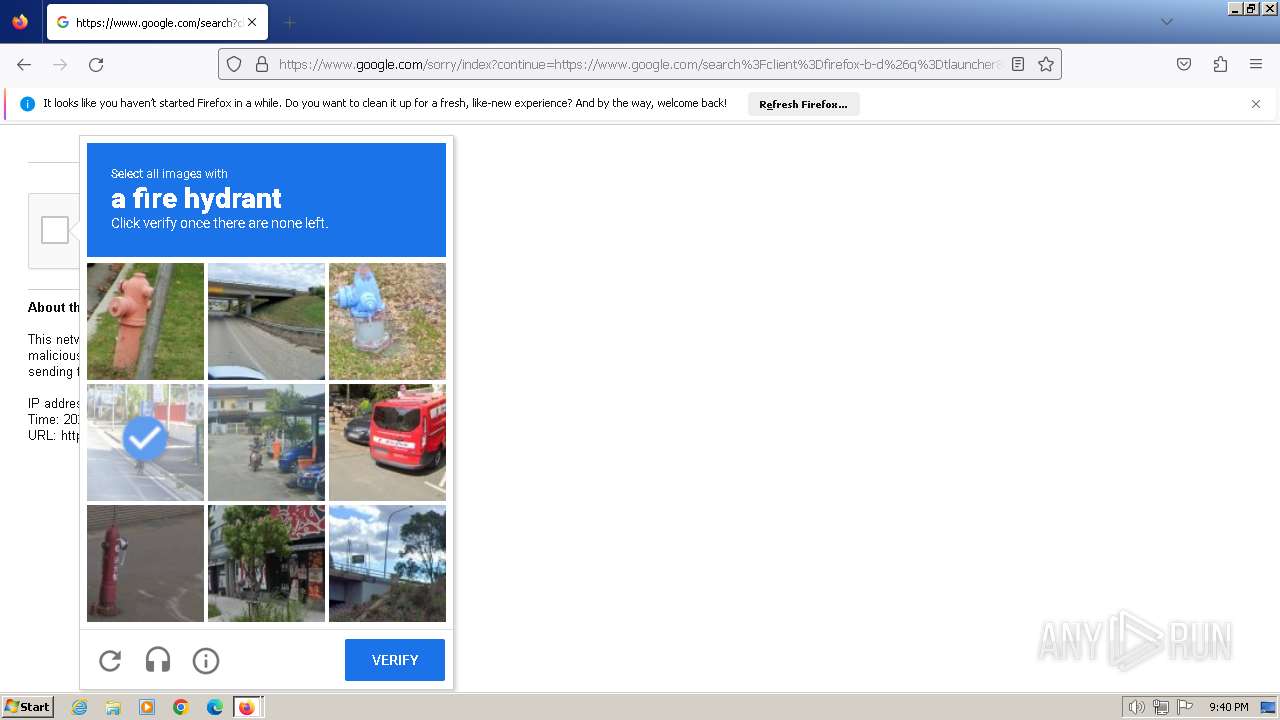Viewport: 1280px width, 720px height.
Task: Go back to previous page
Action: click(x=24, y=64)
